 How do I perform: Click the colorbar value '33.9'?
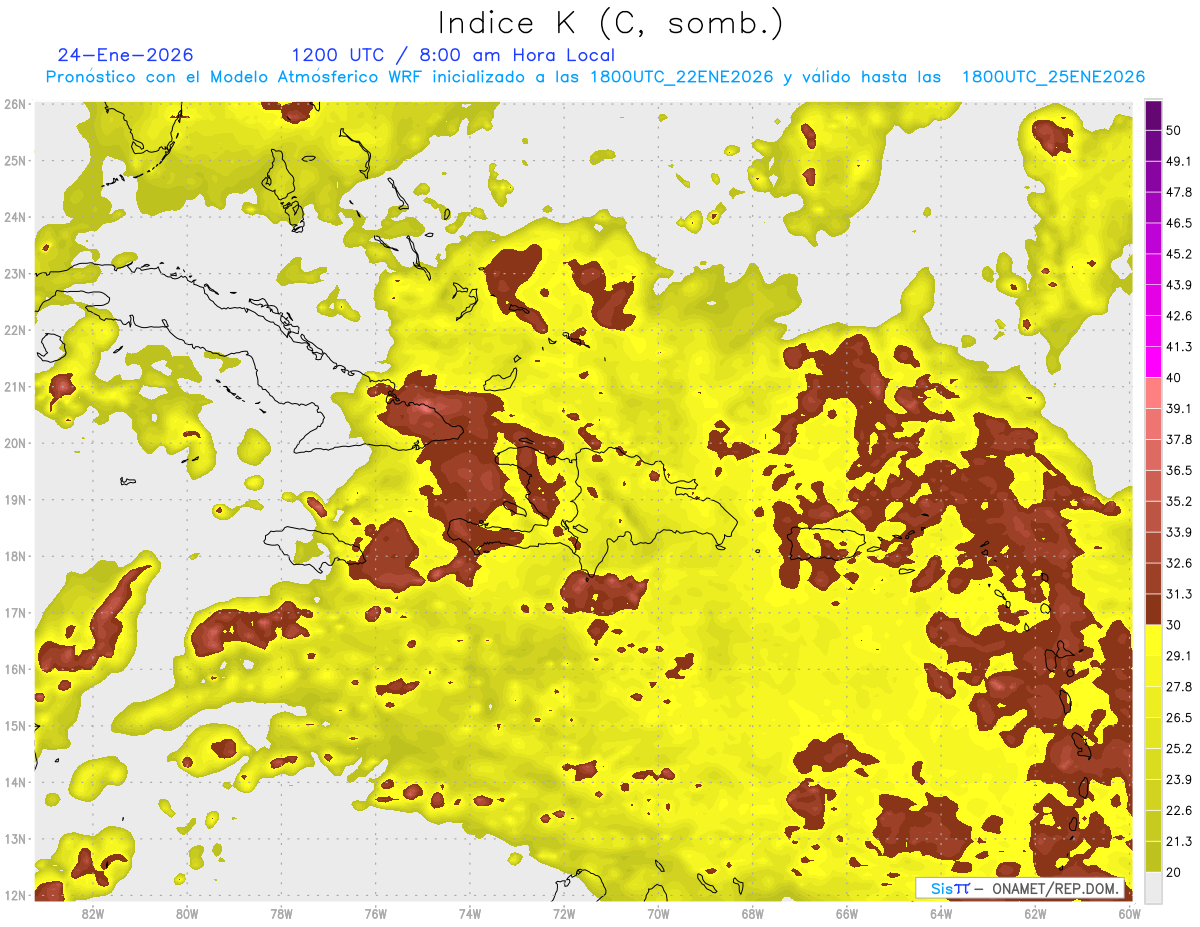coord(1179,532)
